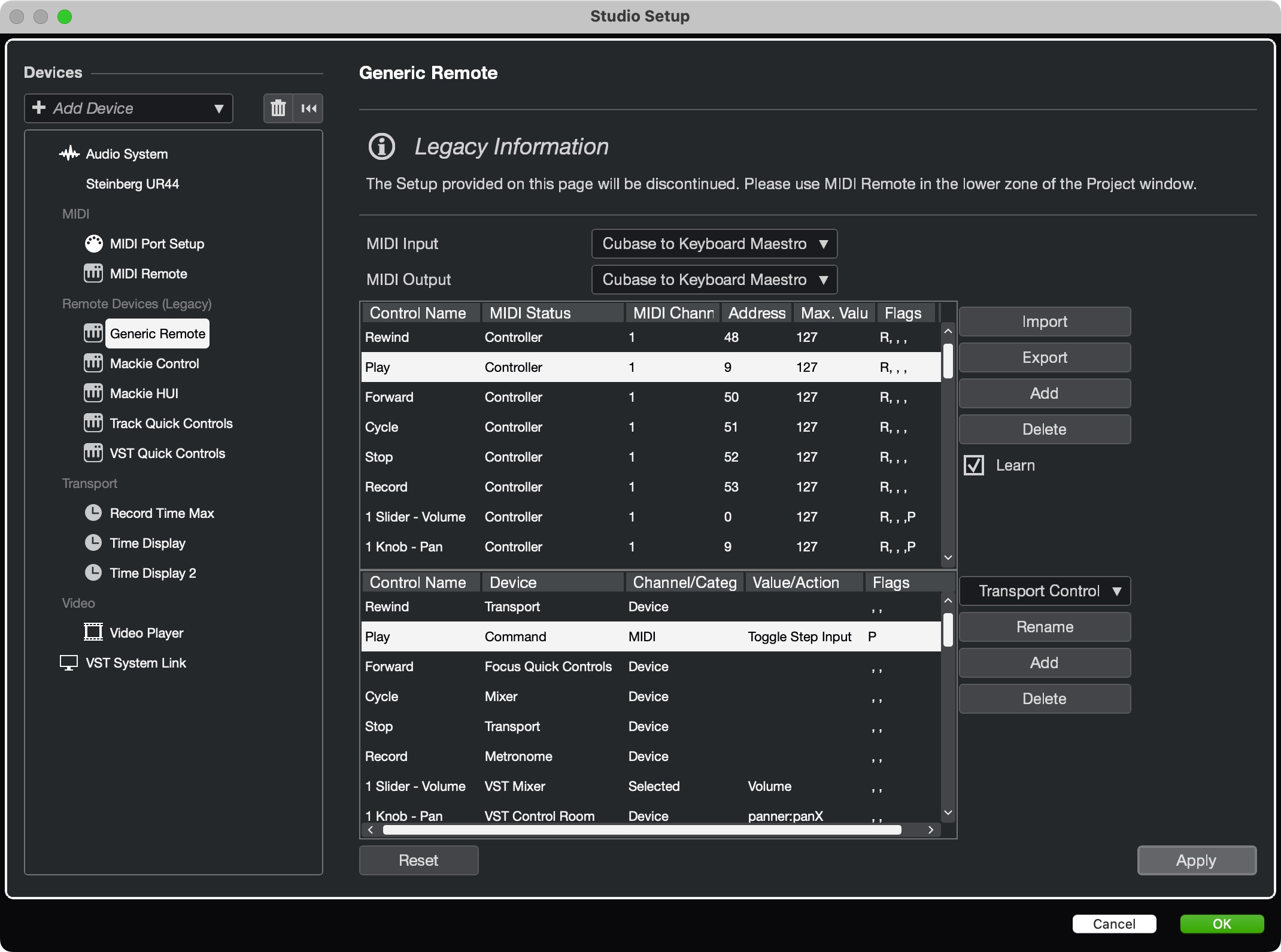
Task: Click the Import button
Action: pyautogui.click(x=1045, y=322)
